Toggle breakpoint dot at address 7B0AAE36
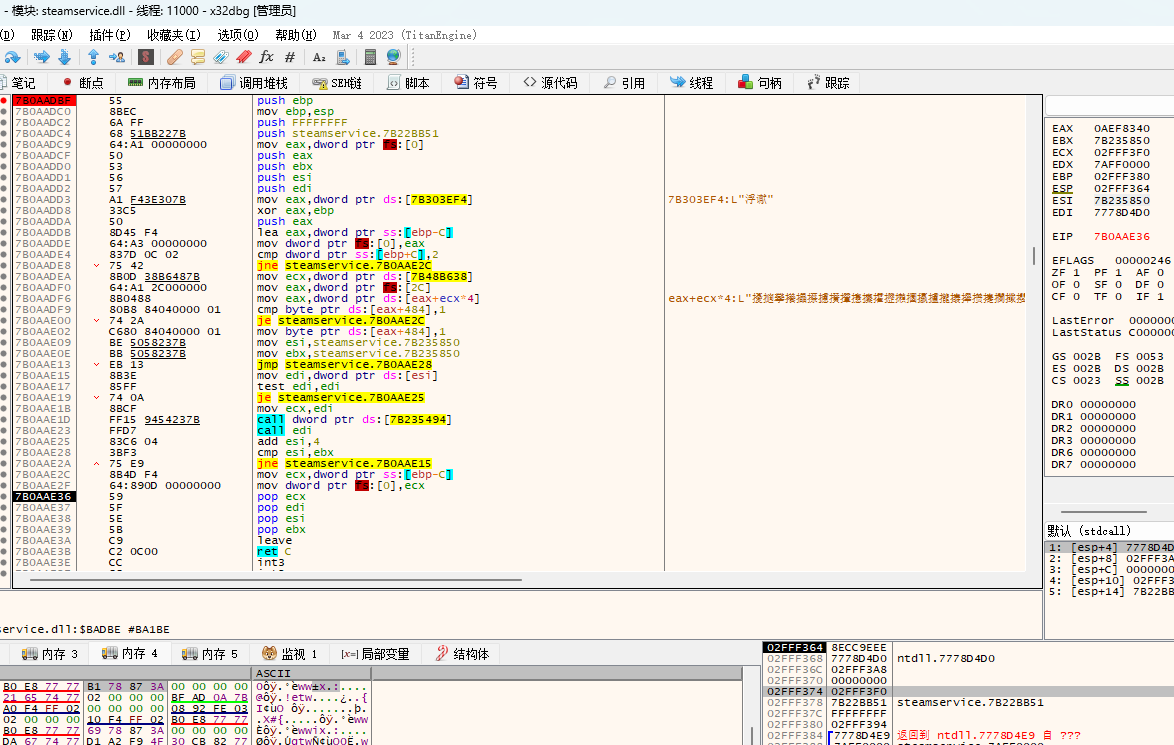 pyautogui.click(x=4, y=496)
